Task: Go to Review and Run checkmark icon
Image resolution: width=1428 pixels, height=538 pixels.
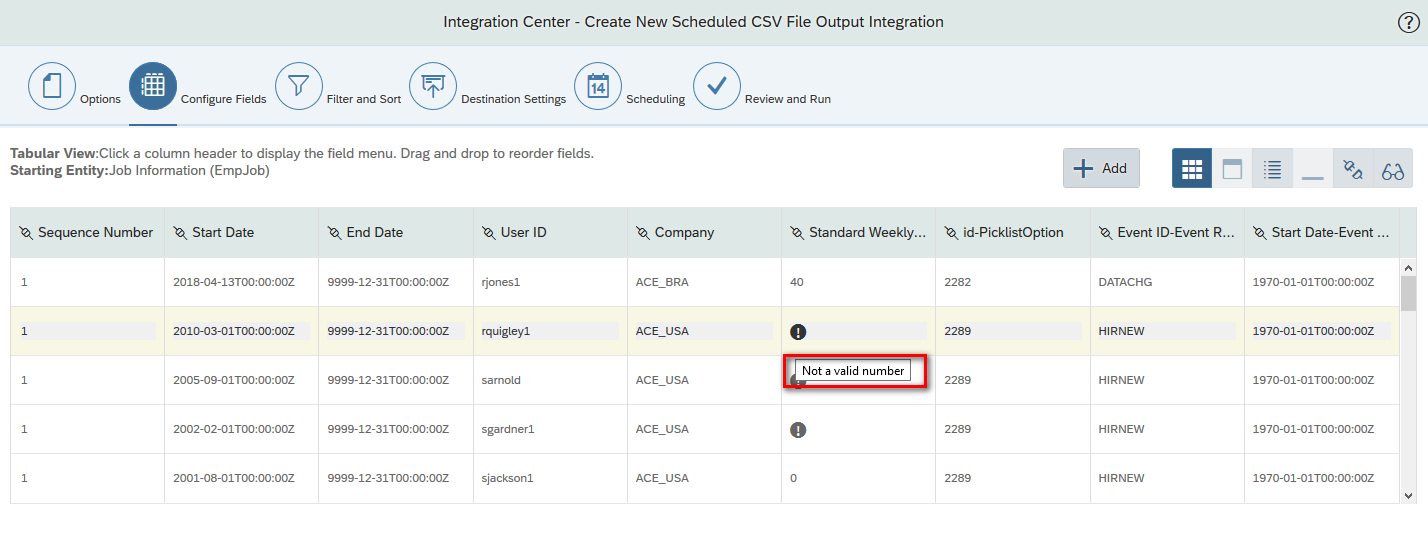Action: point(717,86)
